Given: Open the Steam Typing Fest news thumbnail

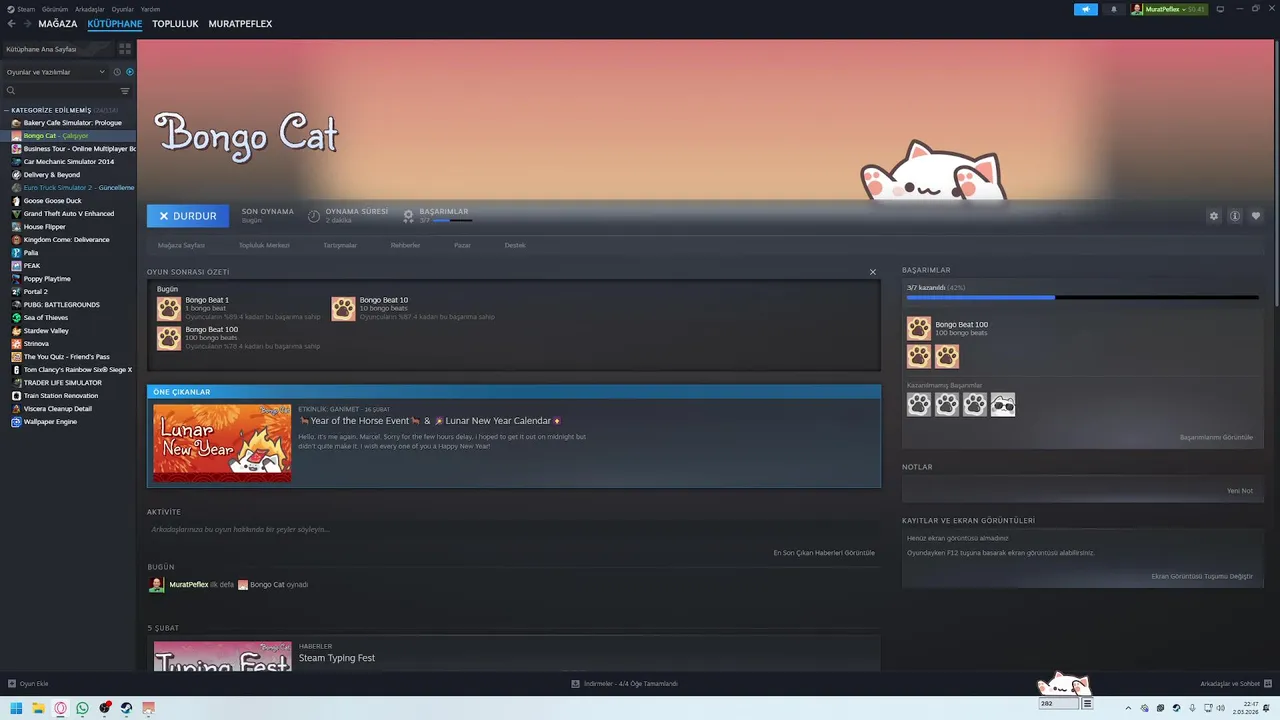Looking at the screenshot, I should (x=222, y=656).
